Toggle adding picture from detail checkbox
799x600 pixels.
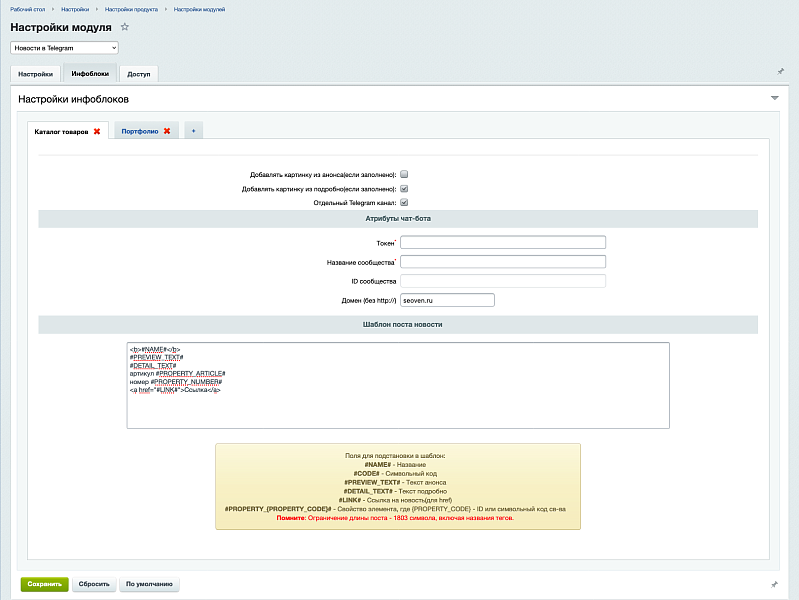pyautogui.click(x=404, y=188)
